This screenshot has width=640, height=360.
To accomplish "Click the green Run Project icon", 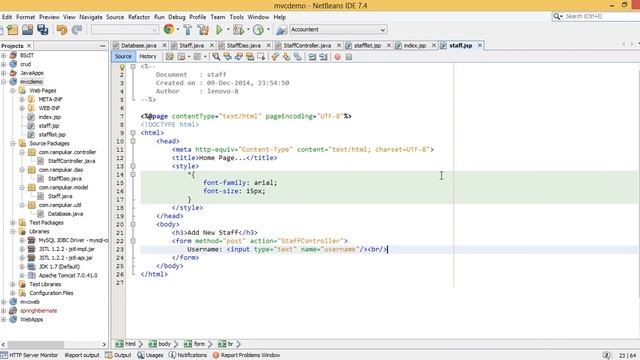I will point(219,30).
